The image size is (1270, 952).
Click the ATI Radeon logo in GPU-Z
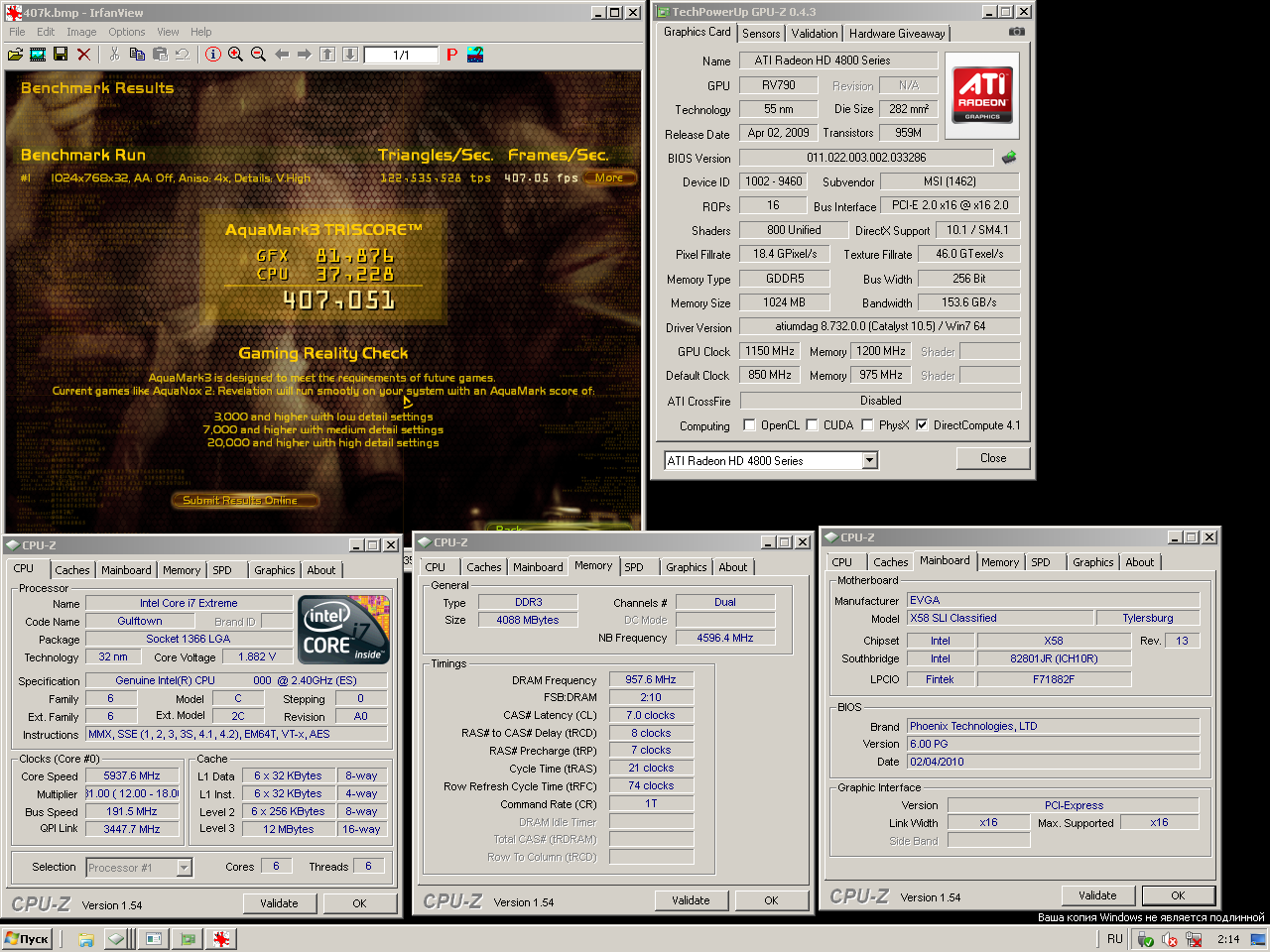tap(982, 94)
